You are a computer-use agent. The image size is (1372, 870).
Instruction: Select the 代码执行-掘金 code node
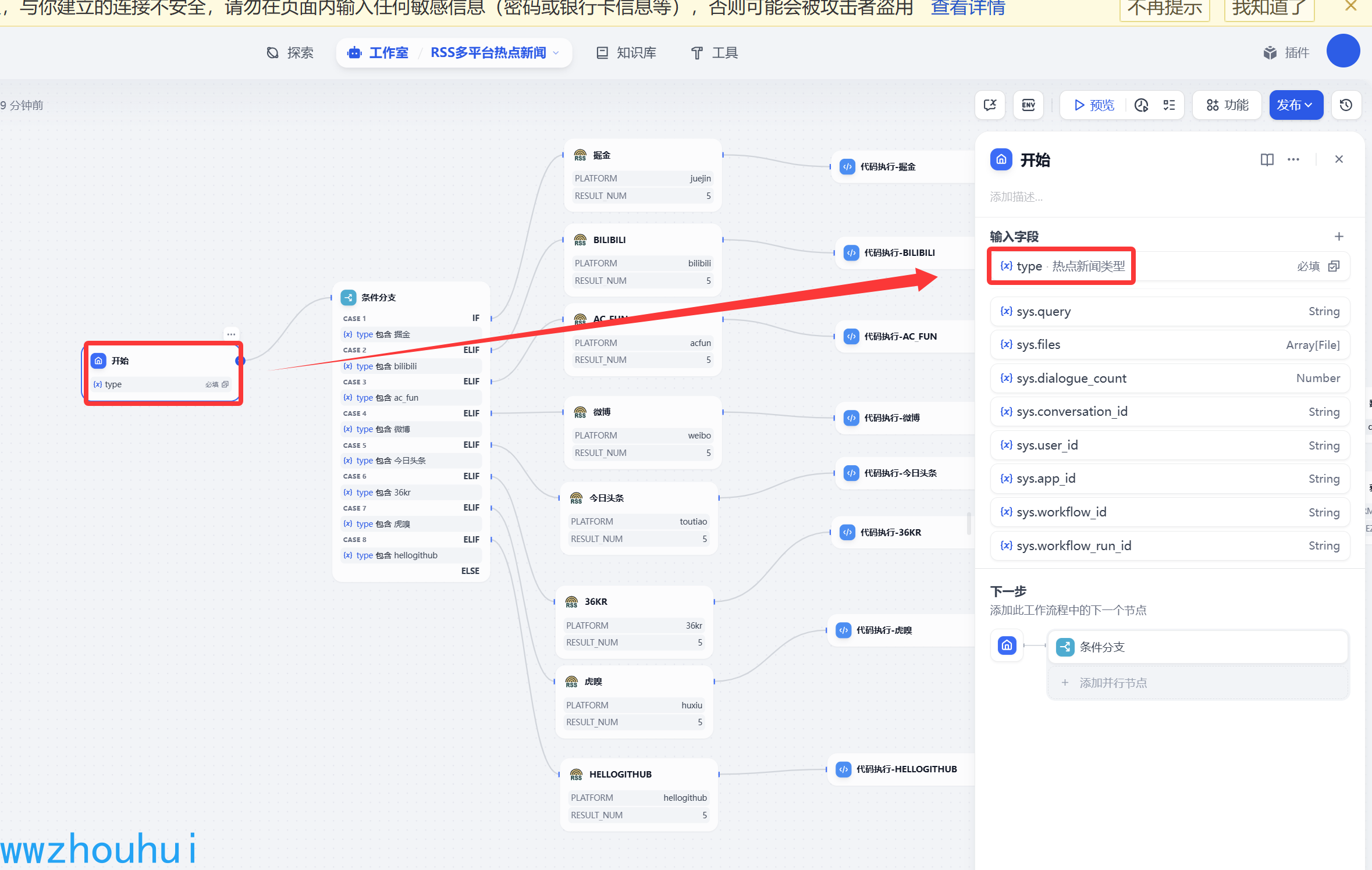click(x=904, y=167)
